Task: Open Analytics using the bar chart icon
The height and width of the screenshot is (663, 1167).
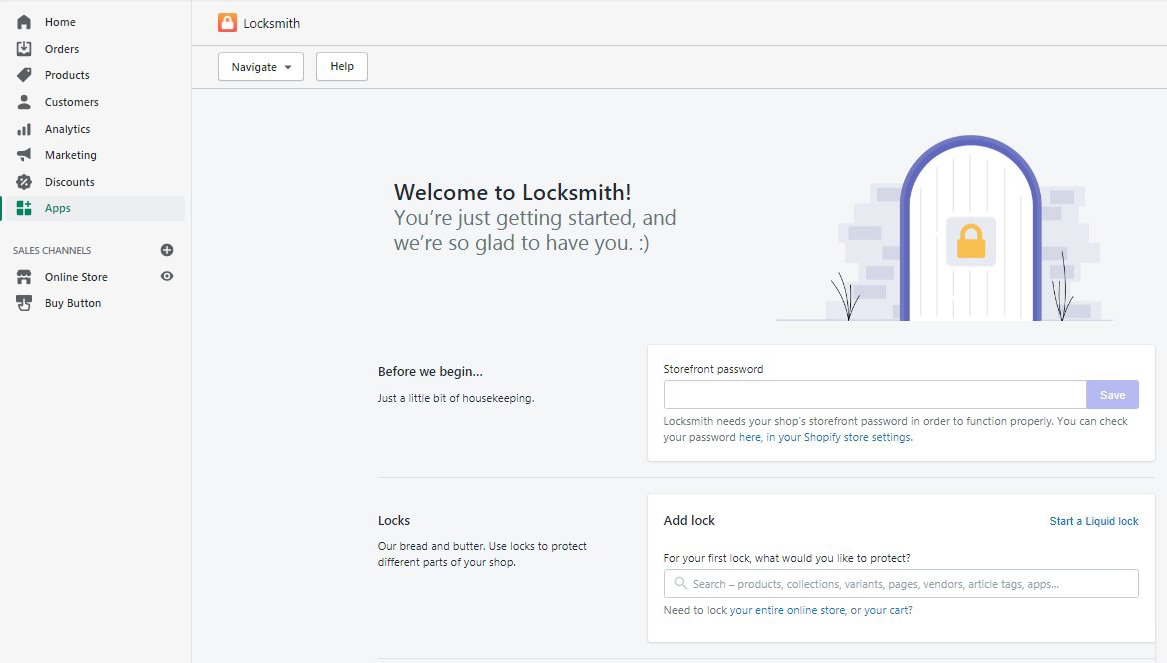Action: tap(24, 129)
